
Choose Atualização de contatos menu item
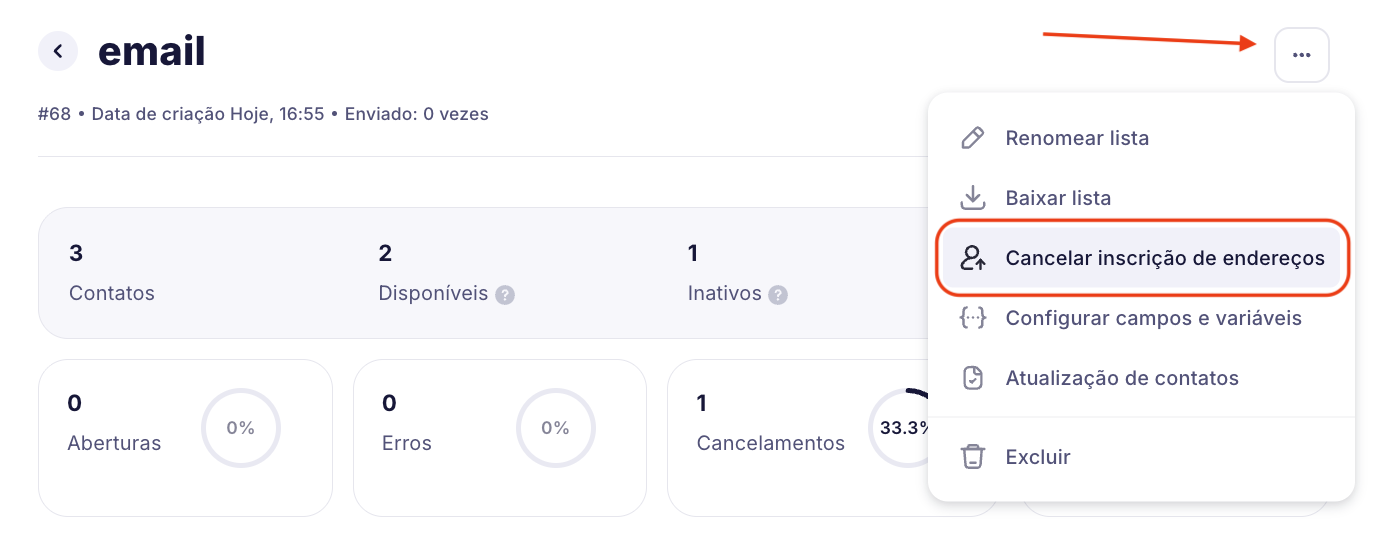tap(1122, 378)
